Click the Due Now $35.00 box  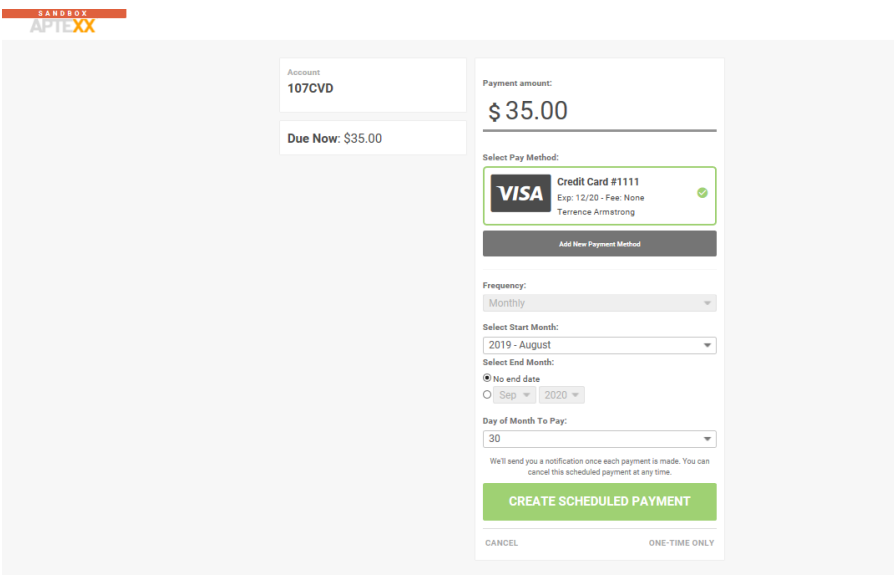coord(372,138)
